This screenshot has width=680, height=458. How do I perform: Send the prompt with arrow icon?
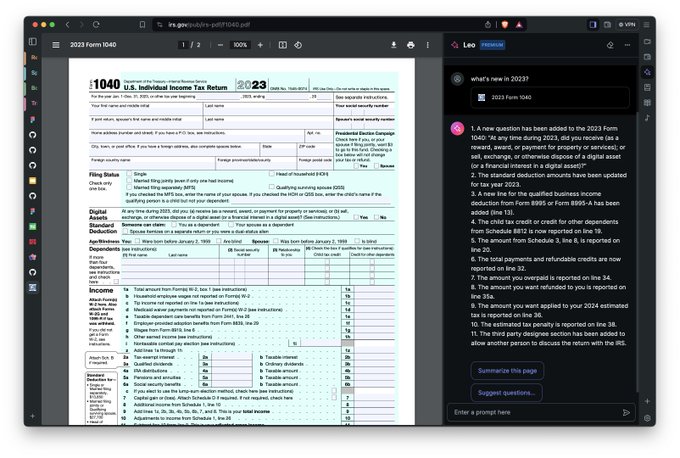pos(626,412)
